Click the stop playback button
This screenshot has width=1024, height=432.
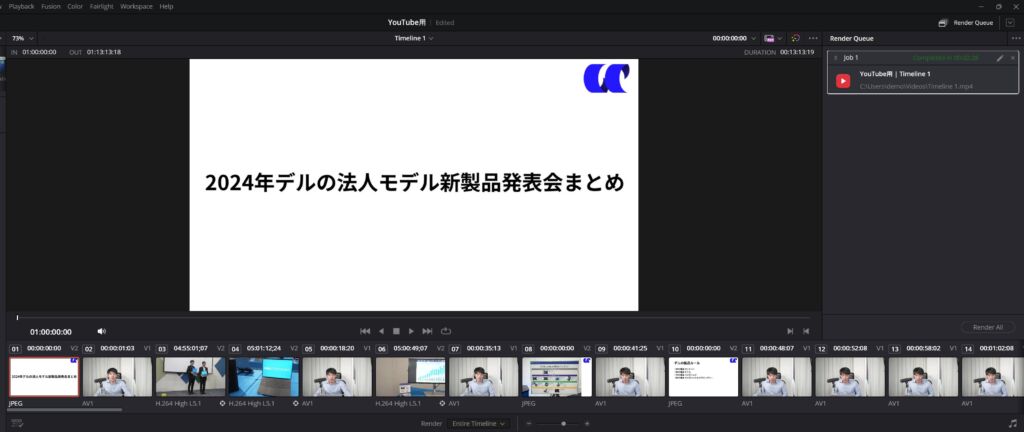[396, 331]
